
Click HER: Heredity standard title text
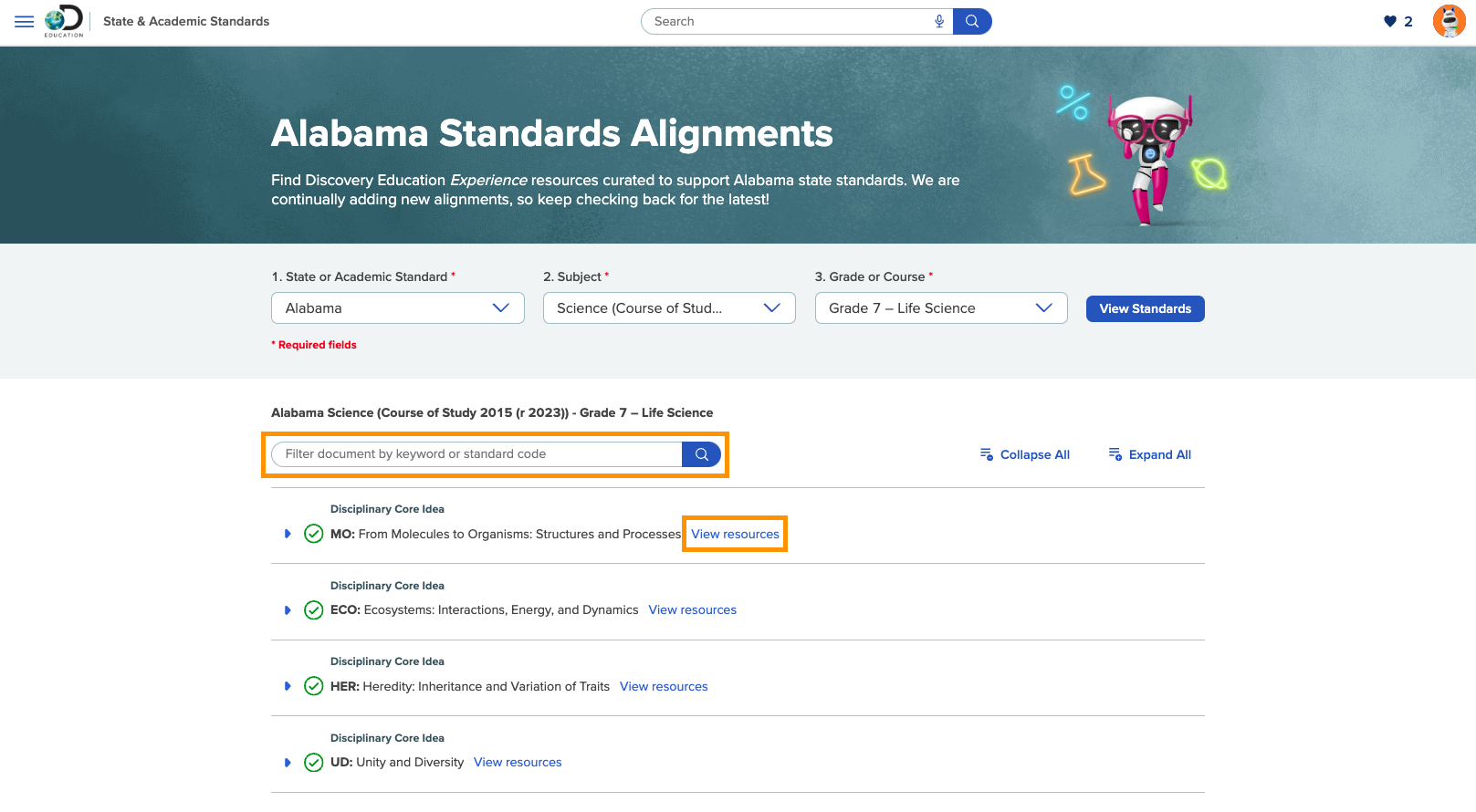(x=470, y=686)
